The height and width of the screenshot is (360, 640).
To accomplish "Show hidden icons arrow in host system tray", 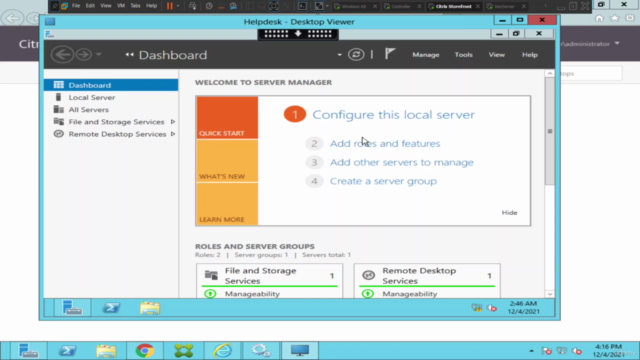I will click(x=531, y=351).
